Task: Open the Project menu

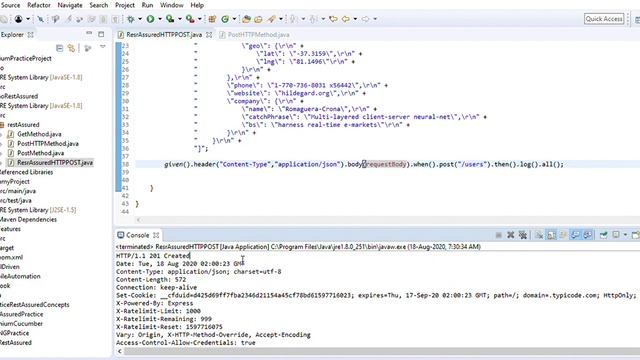Action: [x=124, y=5]
